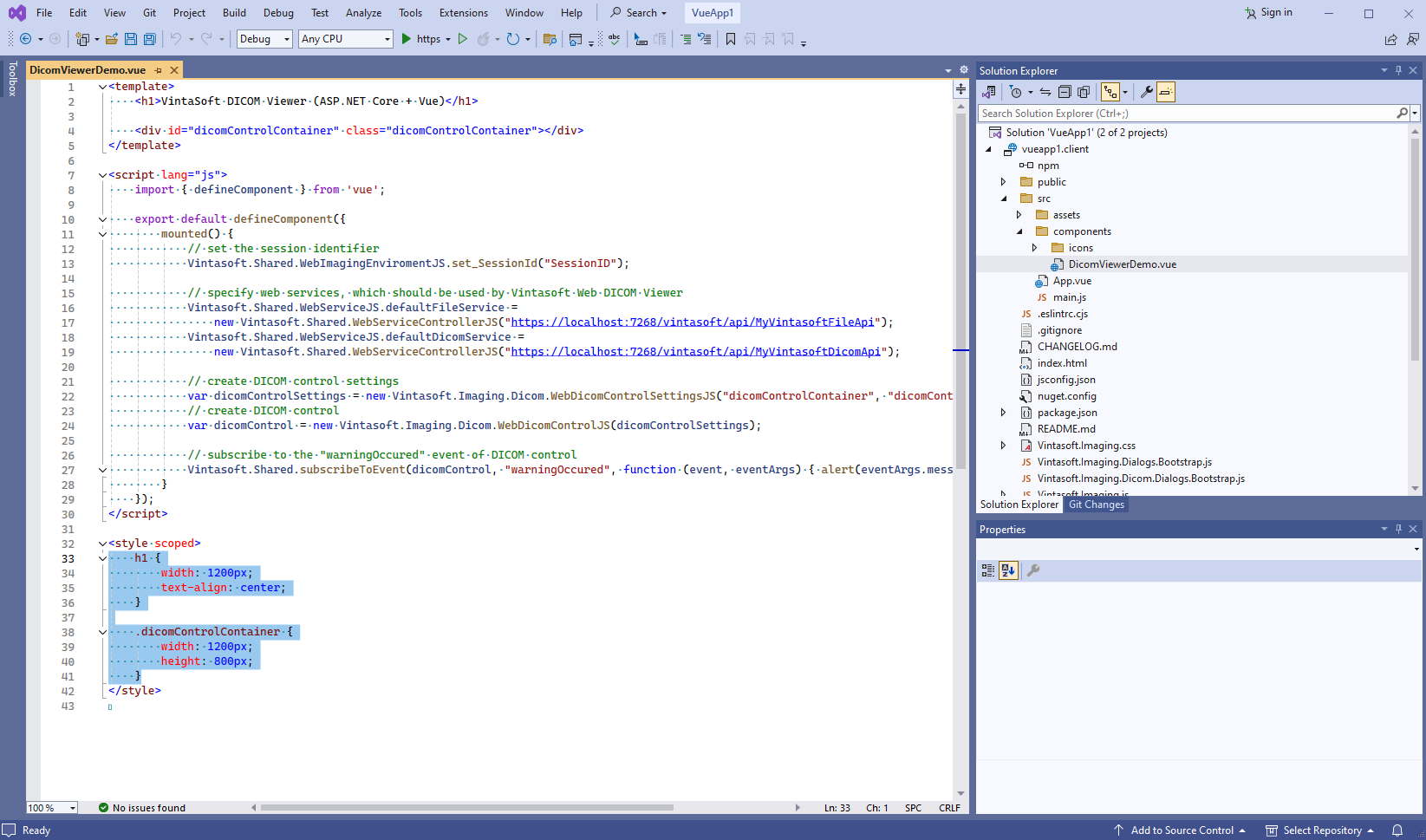Collapse the style scoped block on line 32
Screen dimensions: 1426x840
(x=102, y=544)
